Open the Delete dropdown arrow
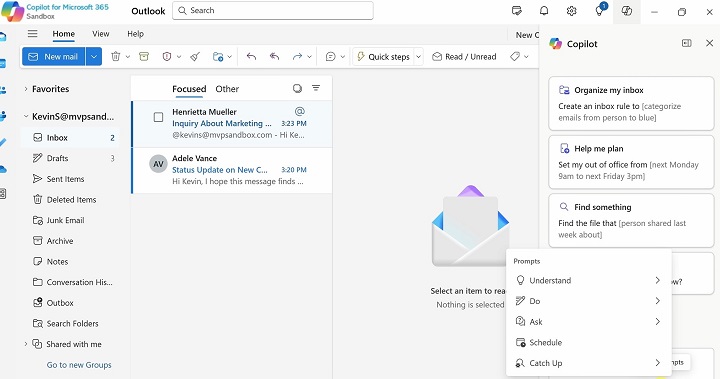 pyautogui.click(x=128, y=57)
